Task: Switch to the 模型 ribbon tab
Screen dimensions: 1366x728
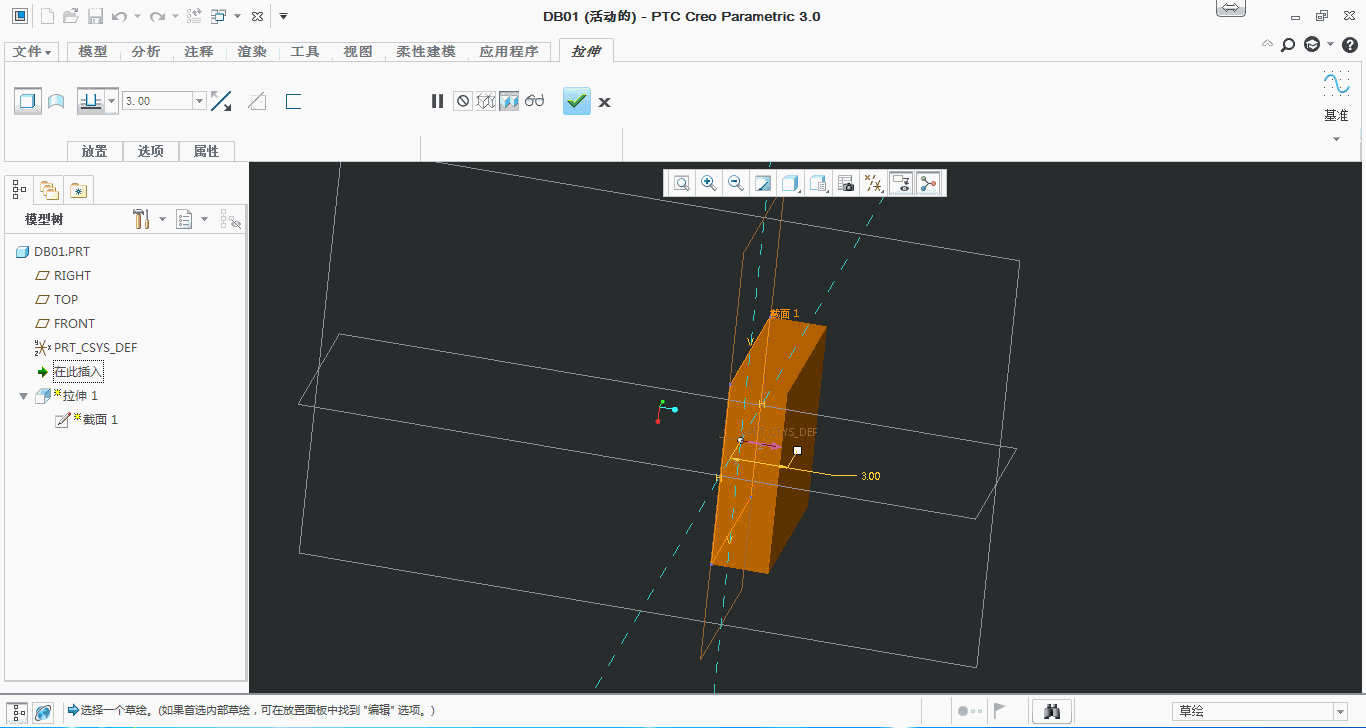Action: (93, 52)
